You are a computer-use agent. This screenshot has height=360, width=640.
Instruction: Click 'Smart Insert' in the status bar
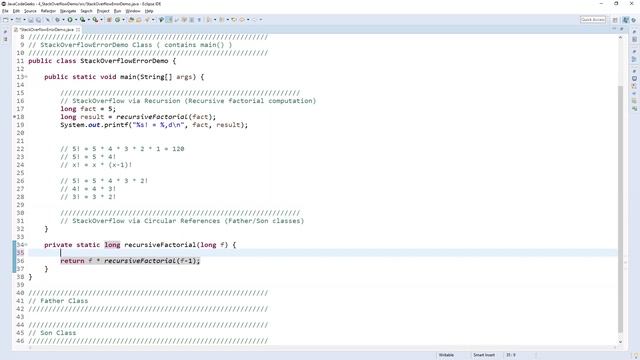(484, 355)
